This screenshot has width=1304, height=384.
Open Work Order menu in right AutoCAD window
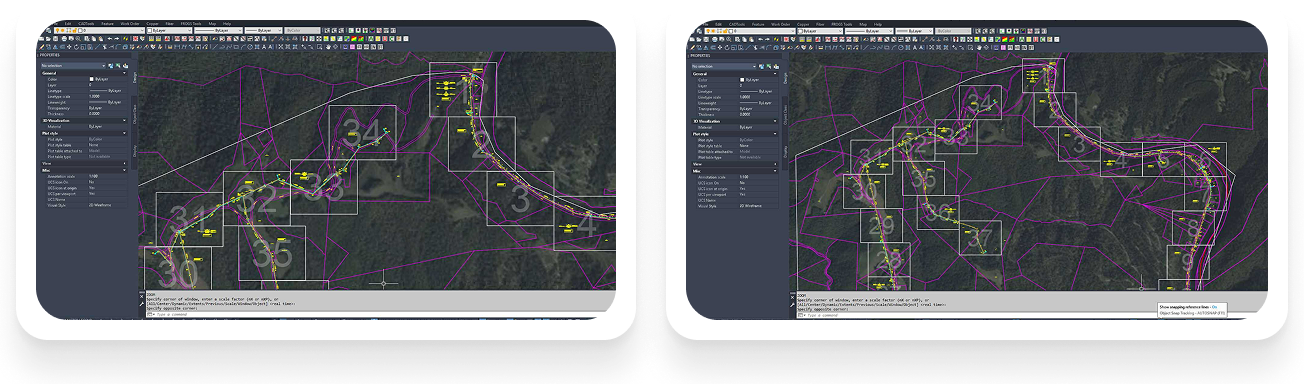[780, 24]
